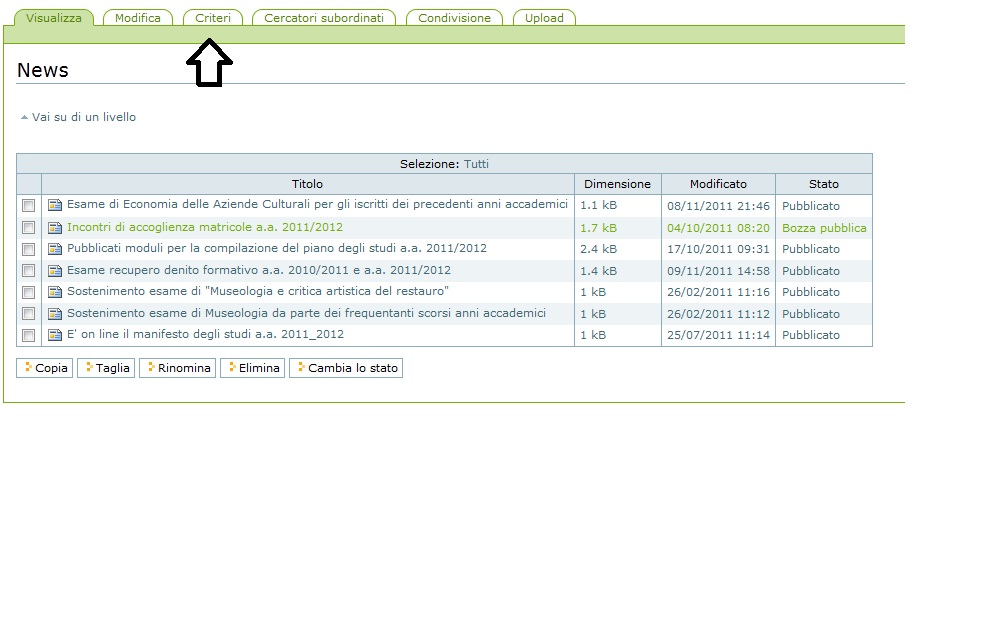Go to the Cercatori subordinati tab
The width and height of the screenshot is (1008, 630).
[x=324, y=18]
